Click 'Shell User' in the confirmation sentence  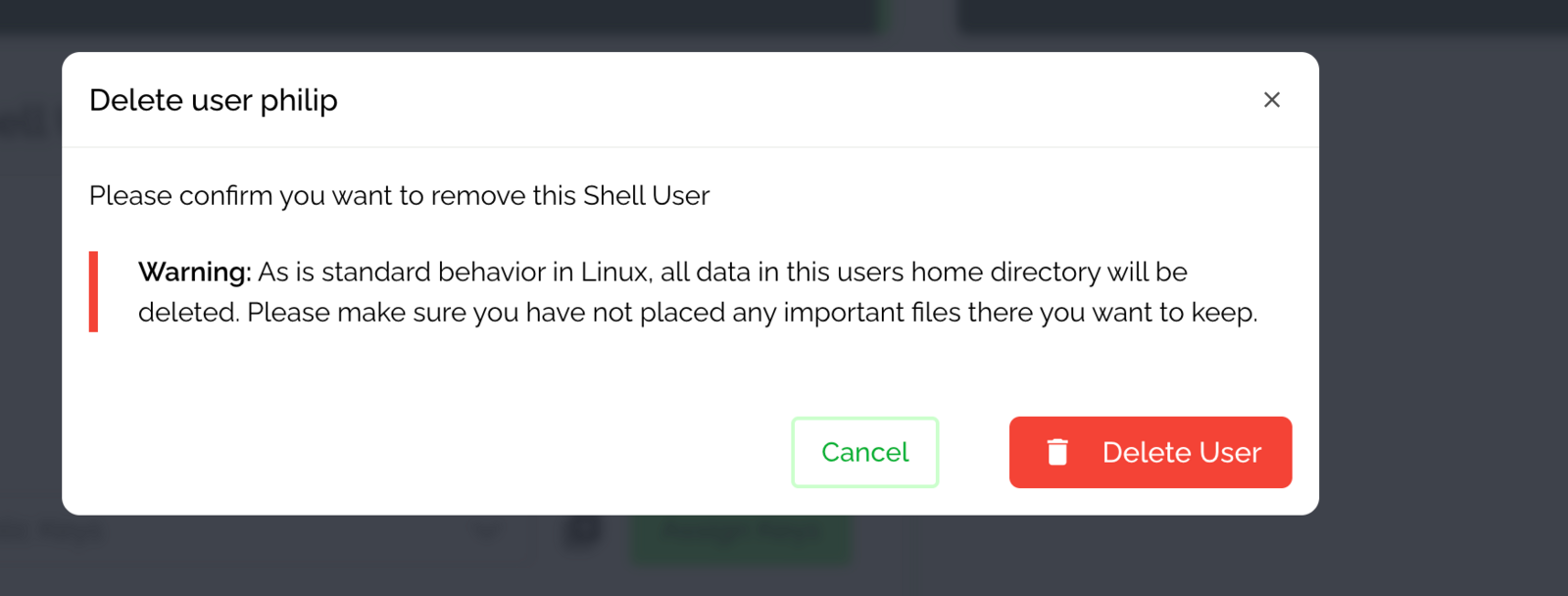(646, 196)
